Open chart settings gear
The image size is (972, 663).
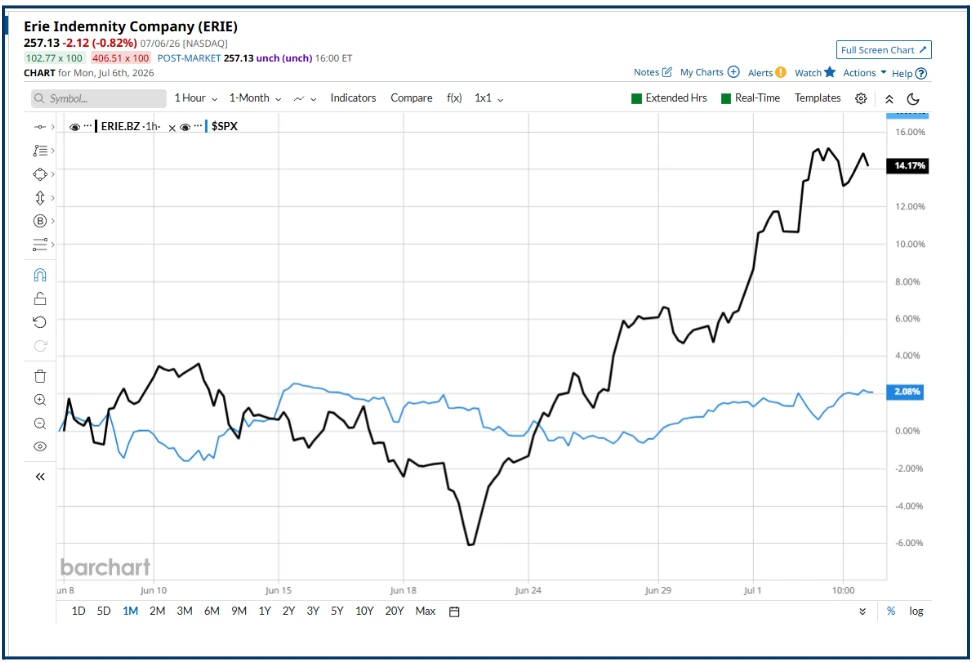(860, 99)
